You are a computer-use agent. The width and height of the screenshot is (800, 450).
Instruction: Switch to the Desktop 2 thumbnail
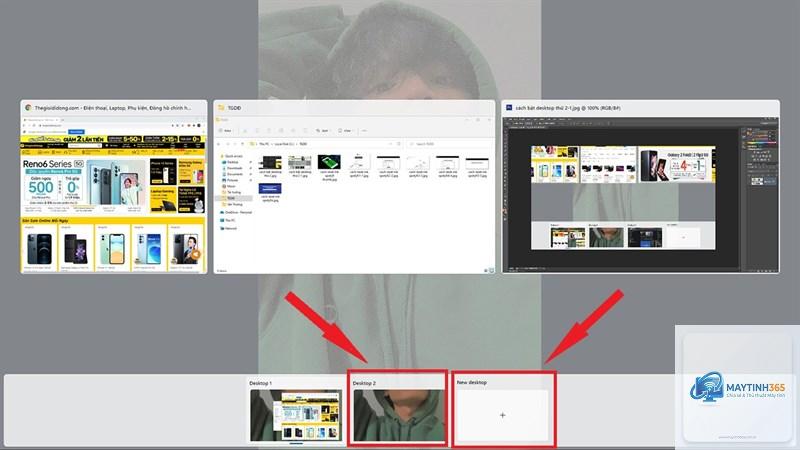[398, 415]
